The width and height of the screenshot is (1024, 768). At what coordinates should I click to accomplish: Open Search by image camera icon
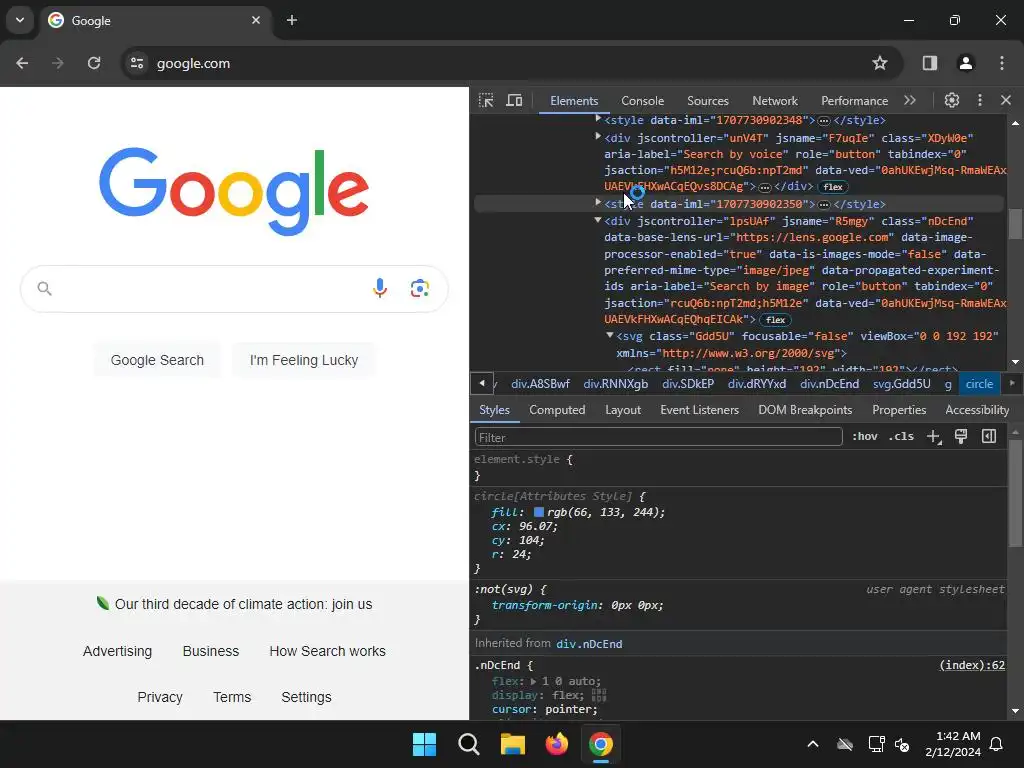click(x=420, y=288)
